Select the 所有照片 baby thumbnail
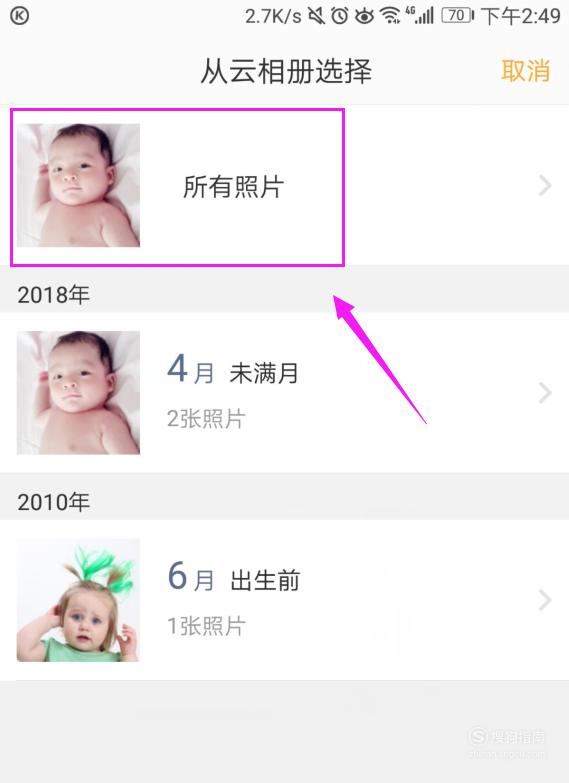Viewport: 569px width, 783px height. point(78,185)
